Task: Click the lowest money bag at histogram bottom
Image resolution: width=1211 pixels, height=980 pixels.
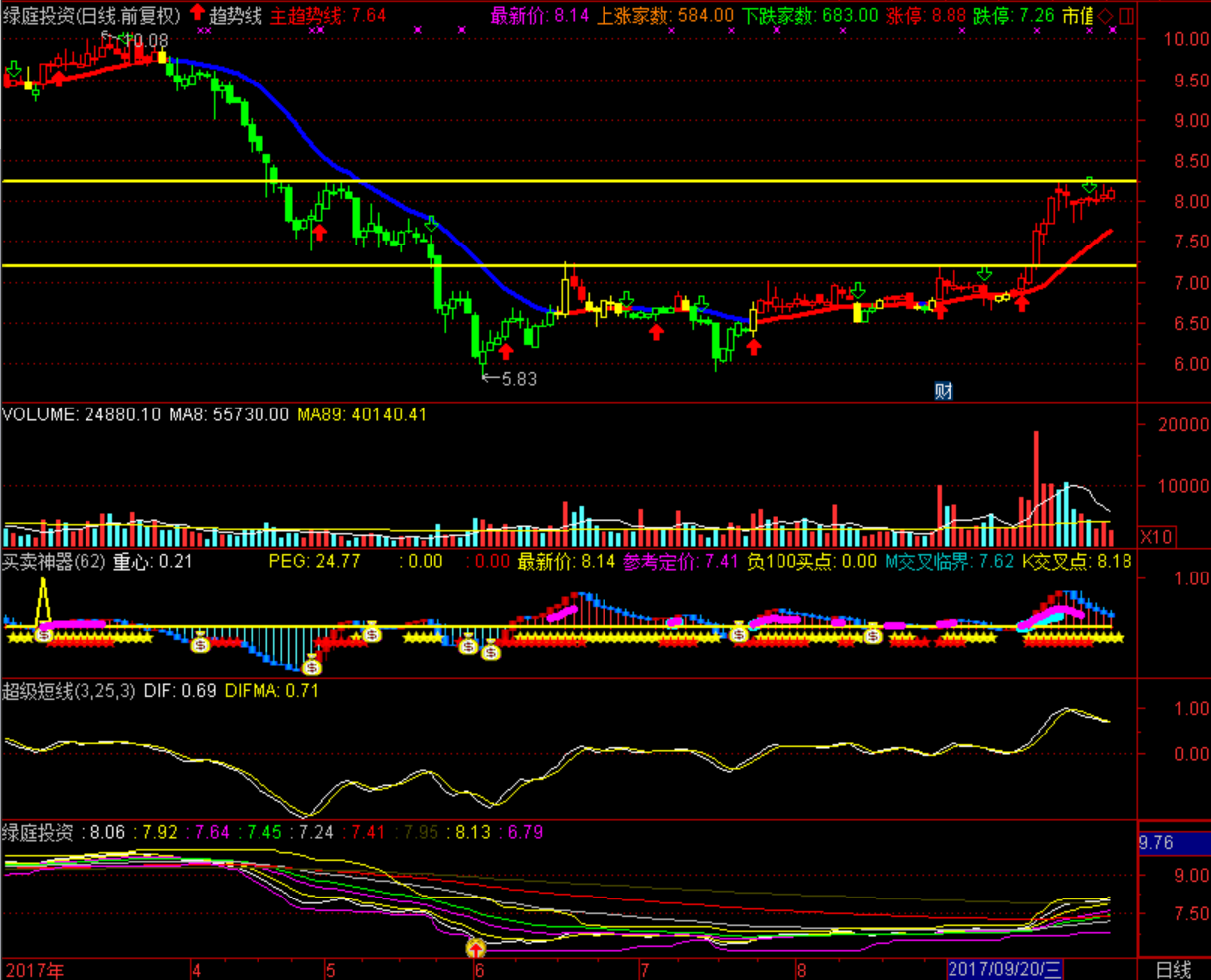Action: [x=312, y=666]
